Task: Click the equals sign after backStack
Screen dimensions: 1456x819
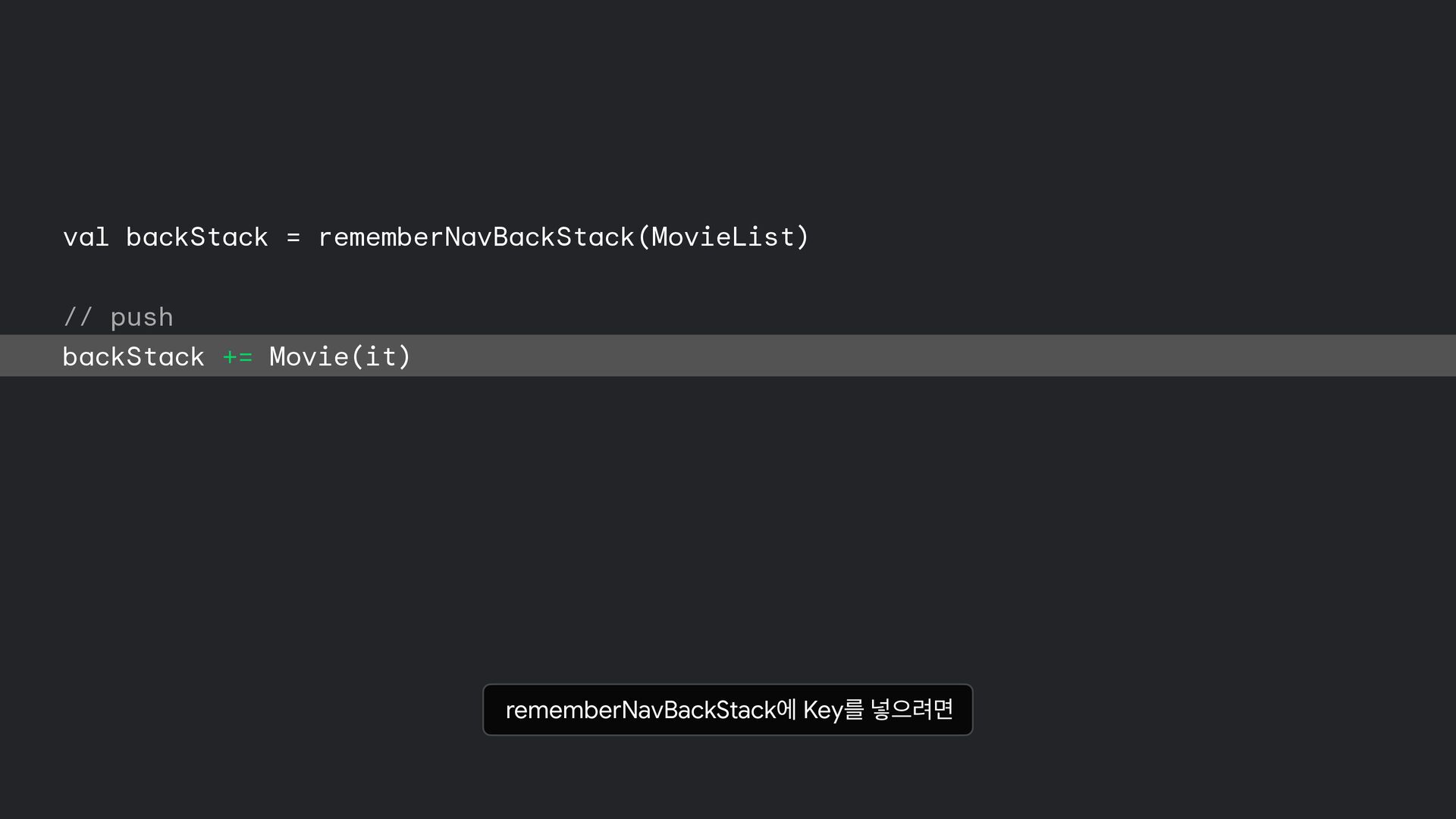Action: tap(293, 238)
